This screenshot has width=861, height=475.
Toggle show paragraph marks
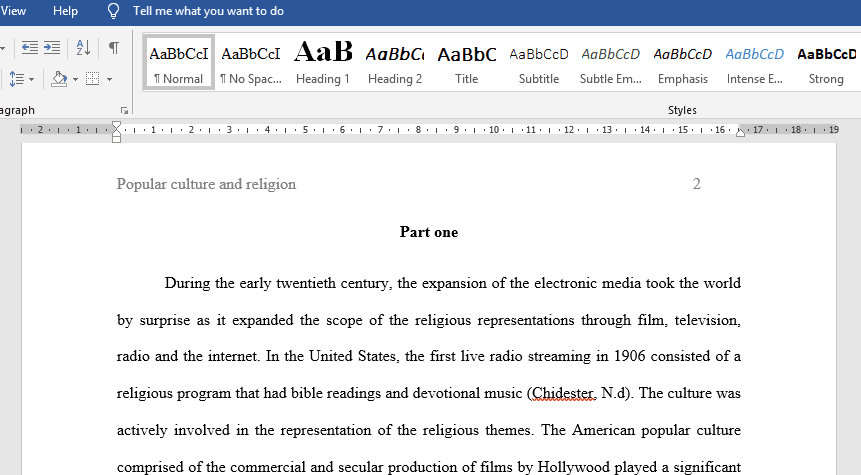point(114,48)
